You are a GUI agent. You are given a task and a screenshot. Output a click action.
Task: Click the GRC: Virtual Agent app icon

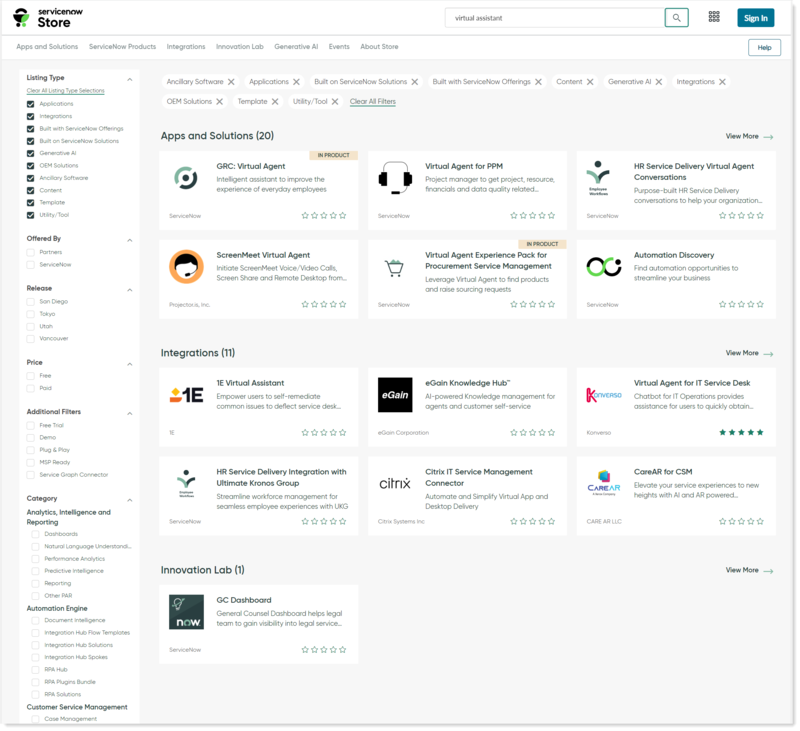[x=186, y=178]
